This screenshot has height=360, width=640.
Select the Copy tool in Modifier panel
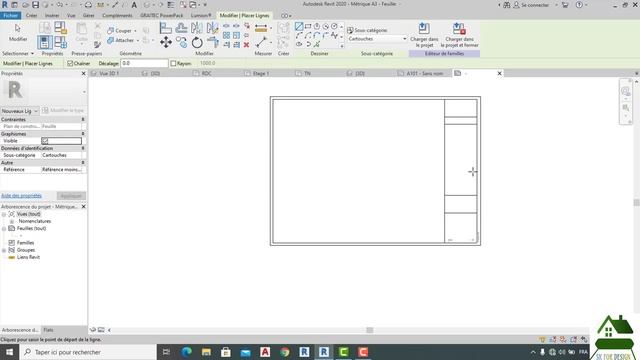(x=181, y=42)
